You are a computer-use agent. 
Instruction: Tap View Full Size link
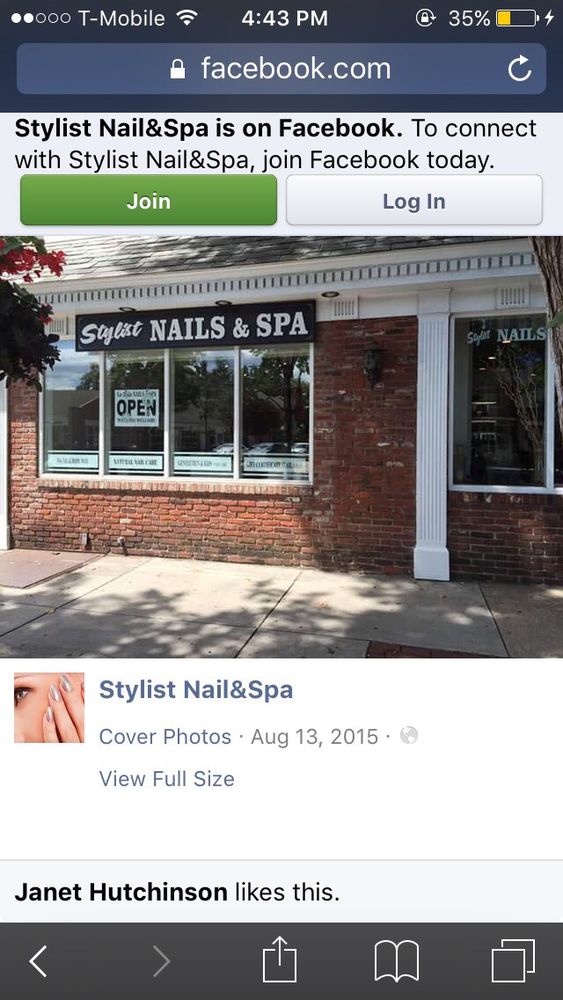click(167, 779)
